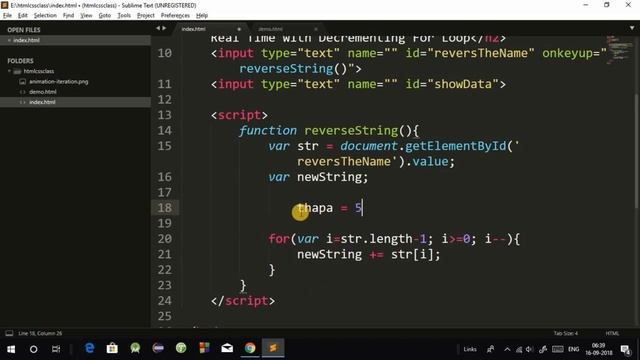Open the Action Center notifications
Screen dimensions: 640x360
point(625,349)
